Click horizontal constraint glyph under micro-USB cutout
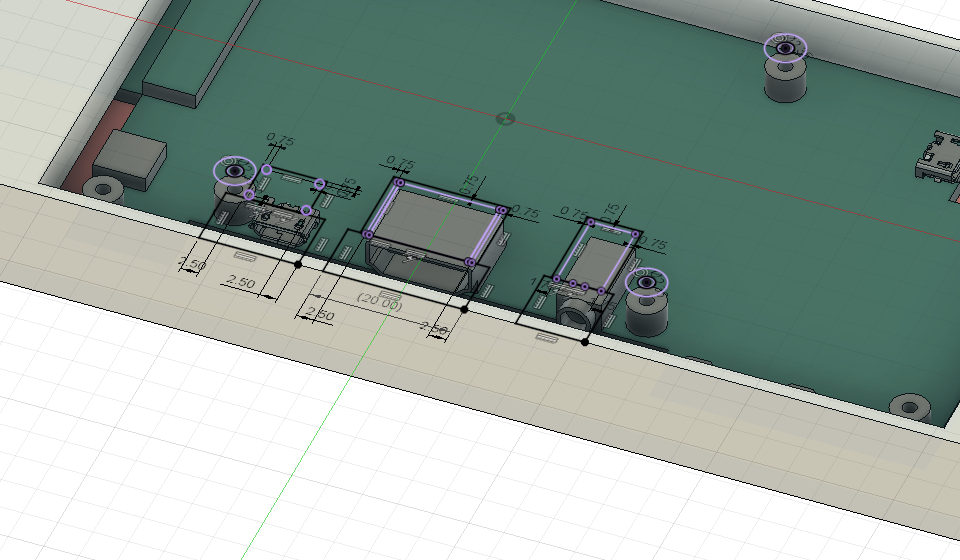 point(244,256)
